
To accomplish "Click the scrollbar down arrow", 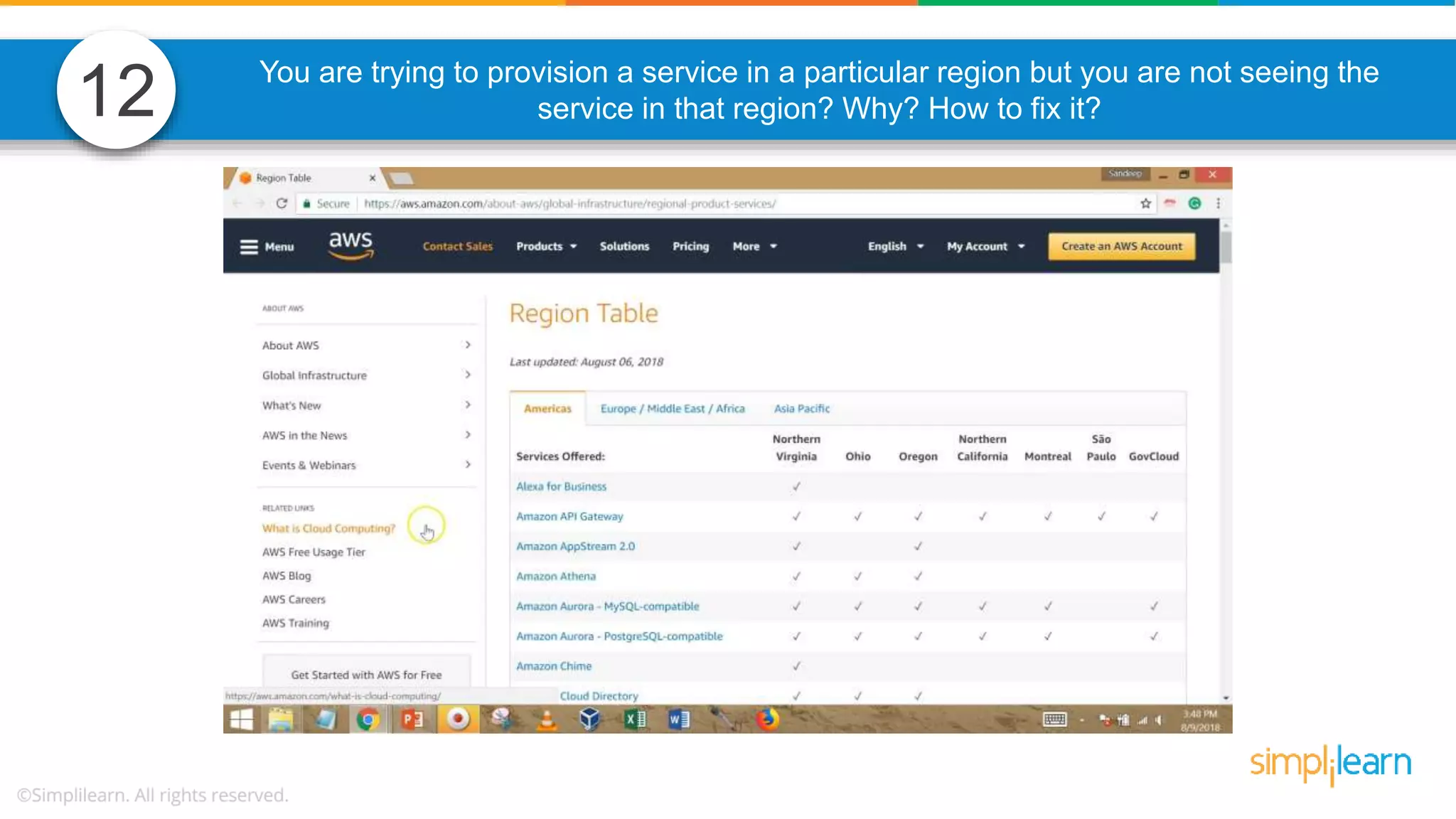I will tap(1226, 698).
